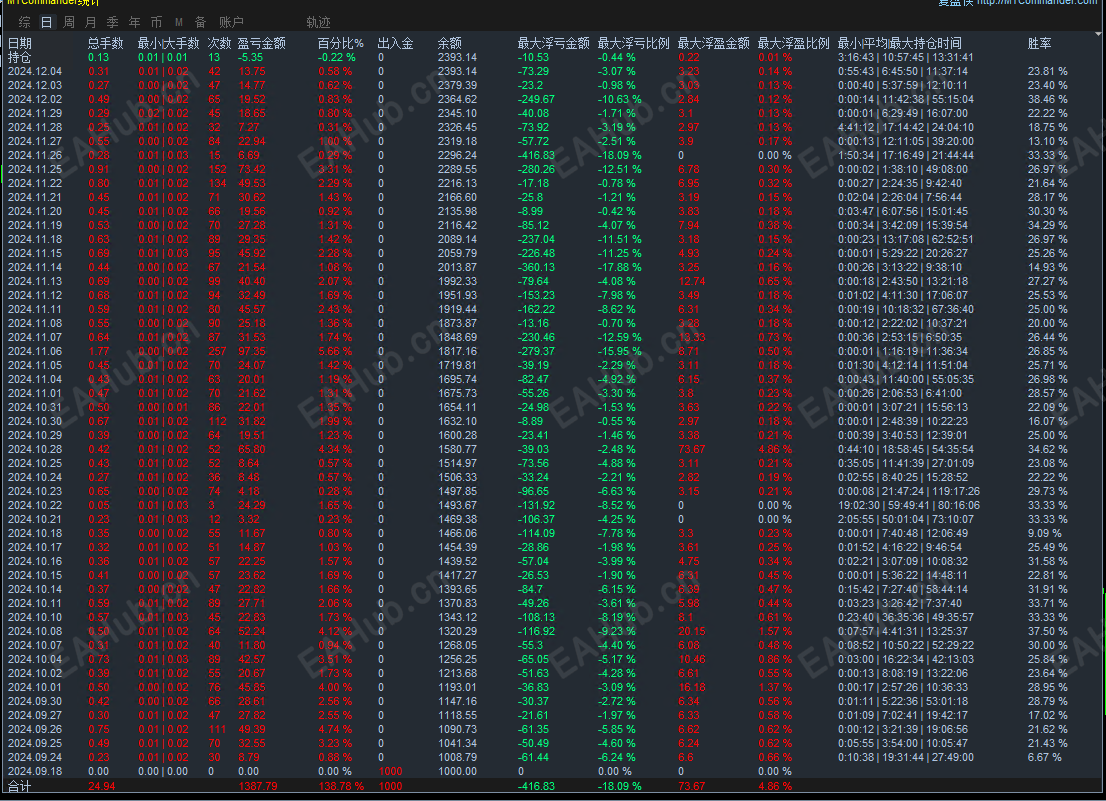Select the 2024.12.04 date row

click(35, 71)
